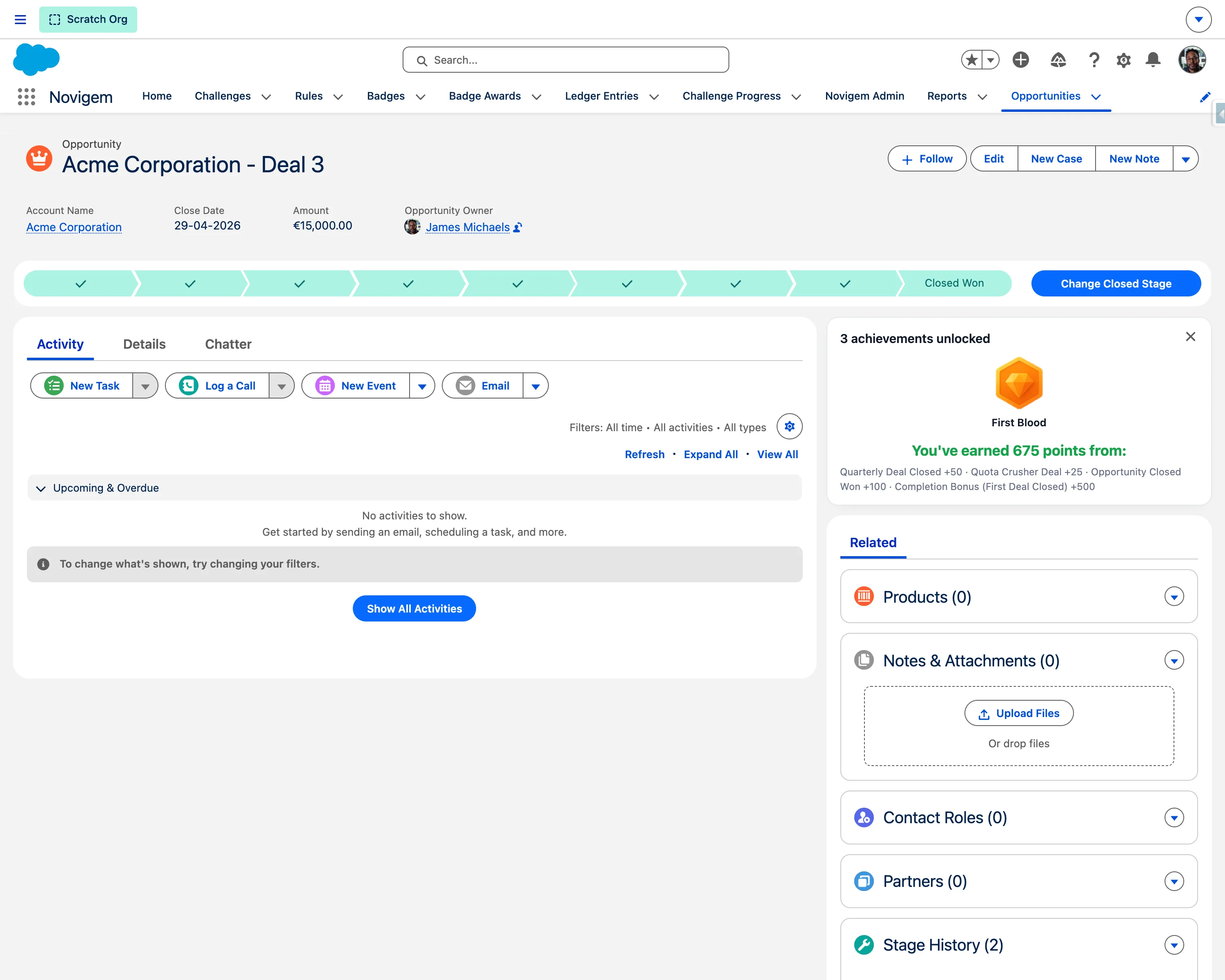Click into the Search field
Viewport: 1225px width, 980px height.
(x=566, y=60)
